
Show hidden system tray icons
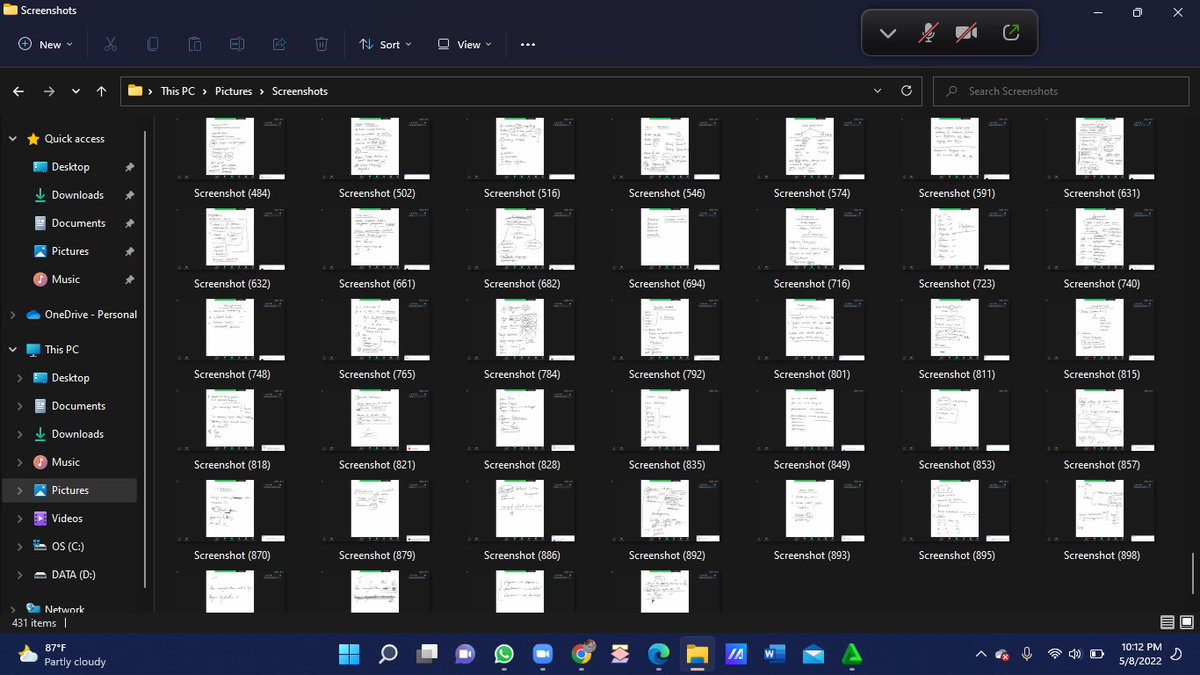[x=981, y=654]
